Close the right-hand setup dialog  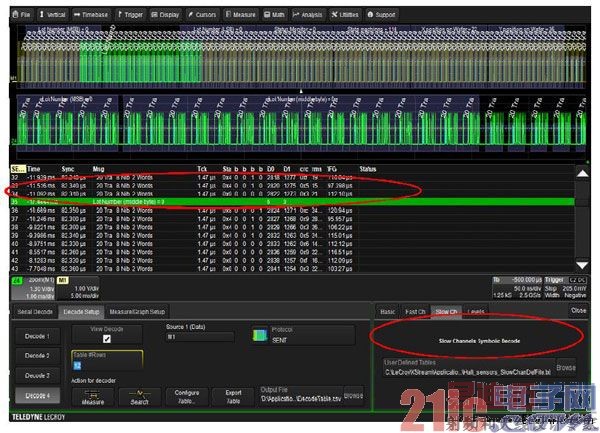(578, 311)
